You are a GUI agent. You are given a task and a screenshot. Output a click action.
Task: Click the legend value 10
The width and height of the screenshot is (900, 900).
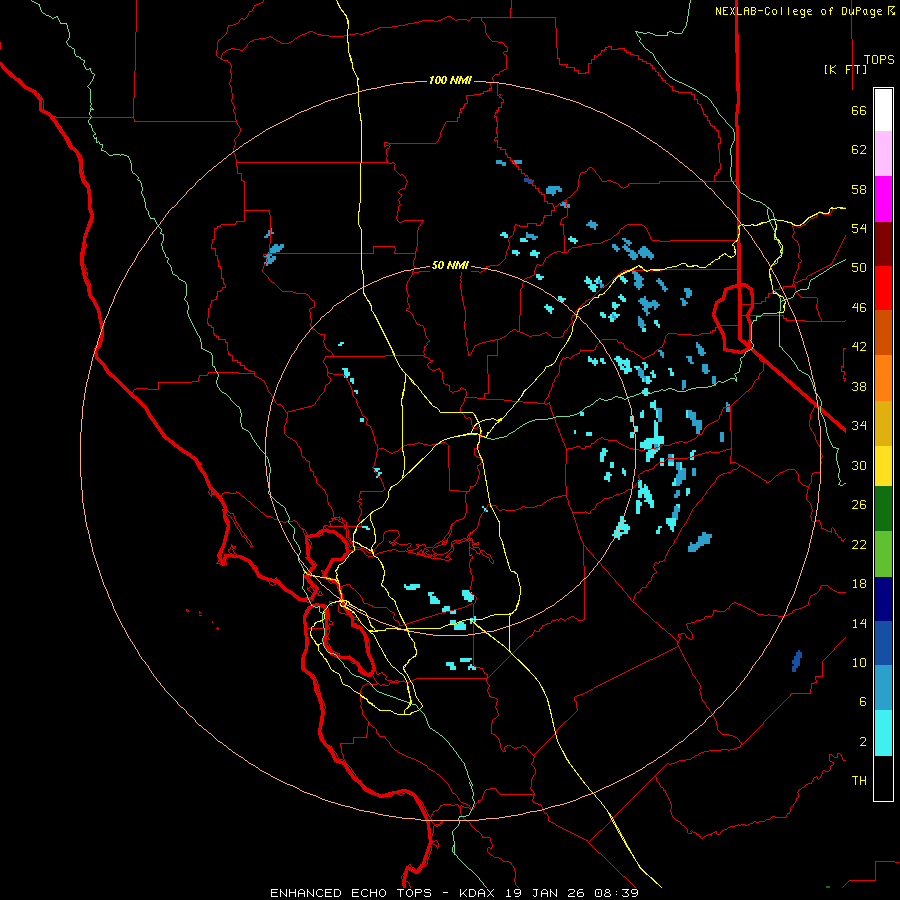coord(859,662)
